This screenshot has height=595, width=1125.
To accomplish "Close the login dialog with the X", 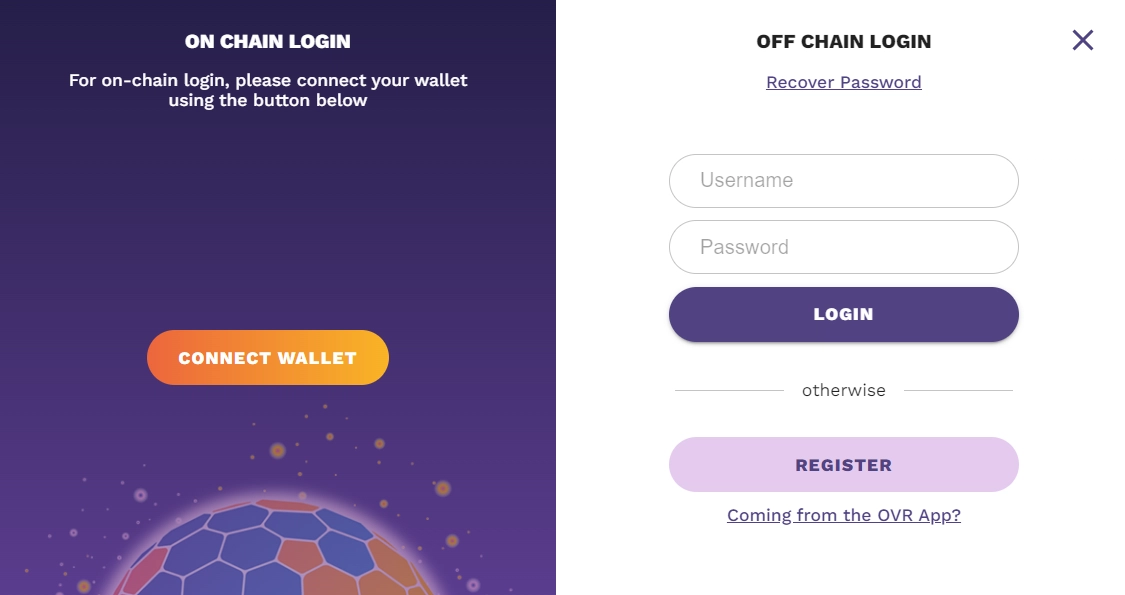I will point(1082,40).
